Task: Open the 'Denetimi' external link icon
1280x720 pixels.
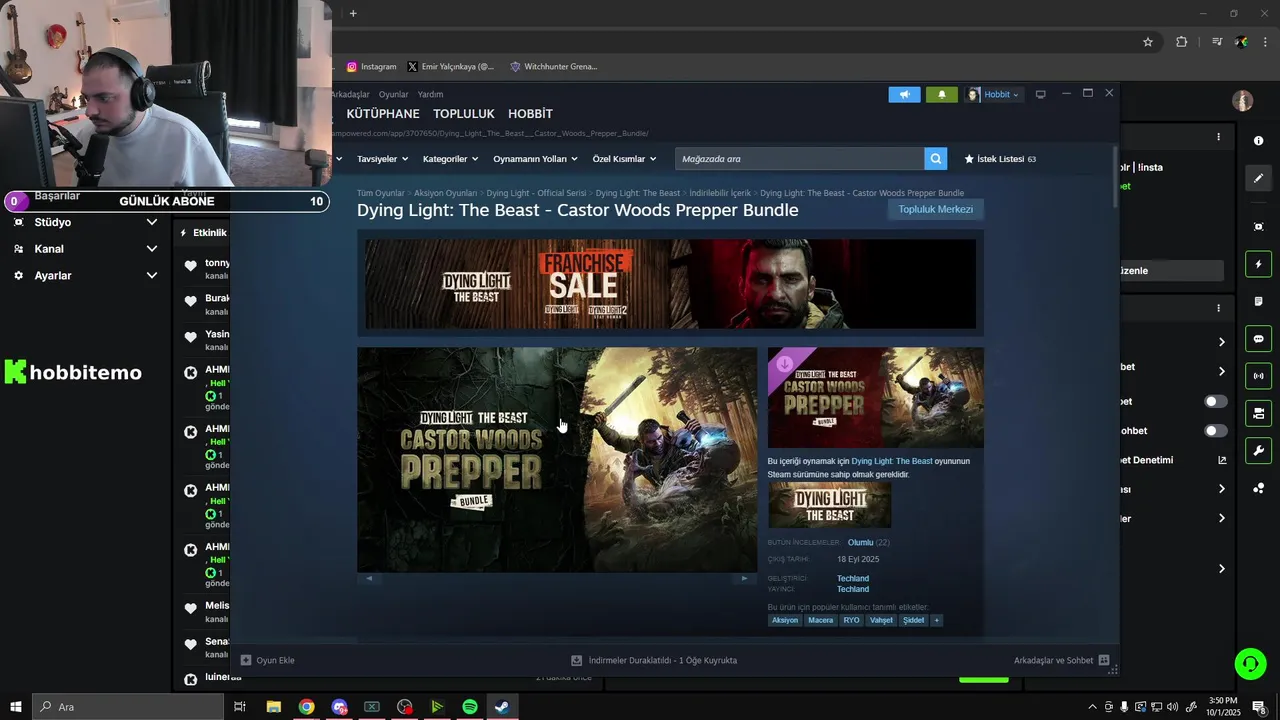Action: (1221, 460)
